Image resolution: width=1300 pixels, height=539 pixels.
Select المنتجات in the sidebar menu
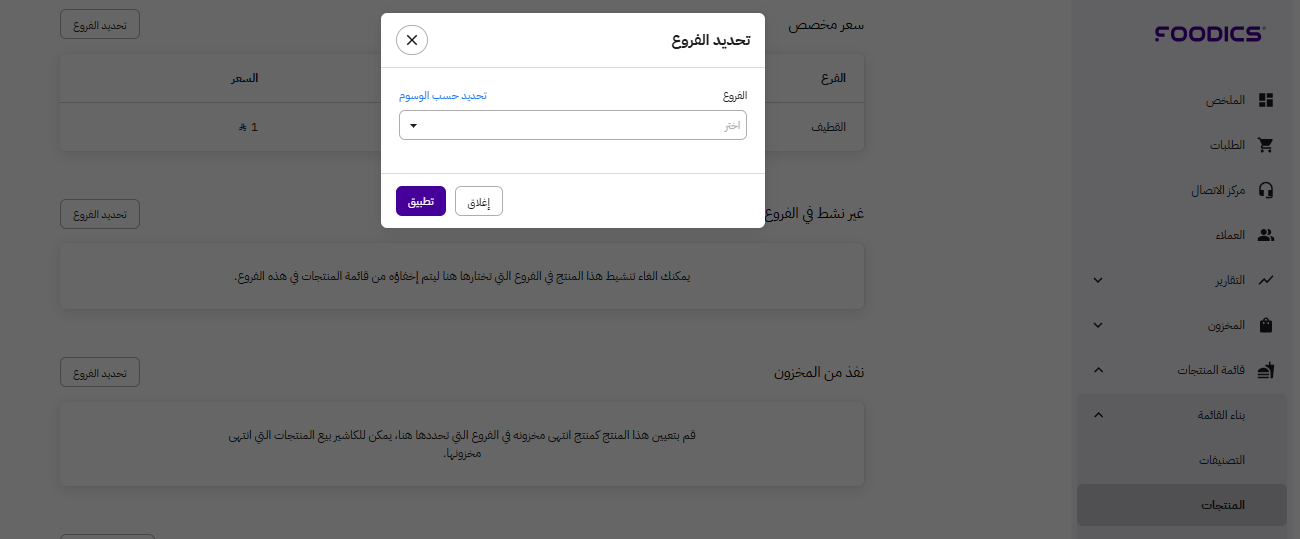(1222, 505)
